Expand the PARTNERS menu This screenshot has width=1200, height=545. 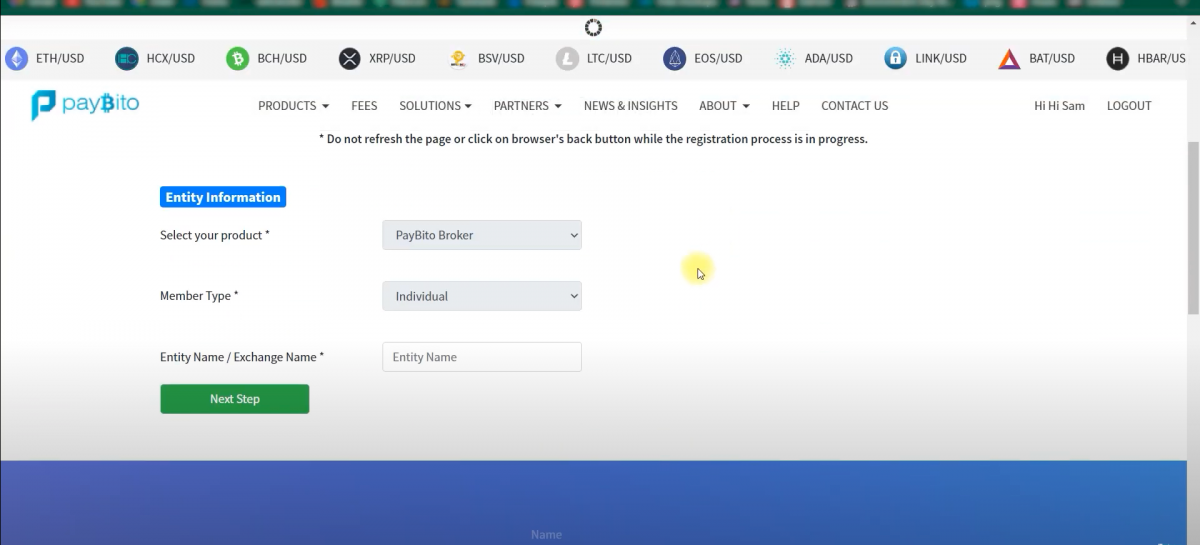pos(527,106)
